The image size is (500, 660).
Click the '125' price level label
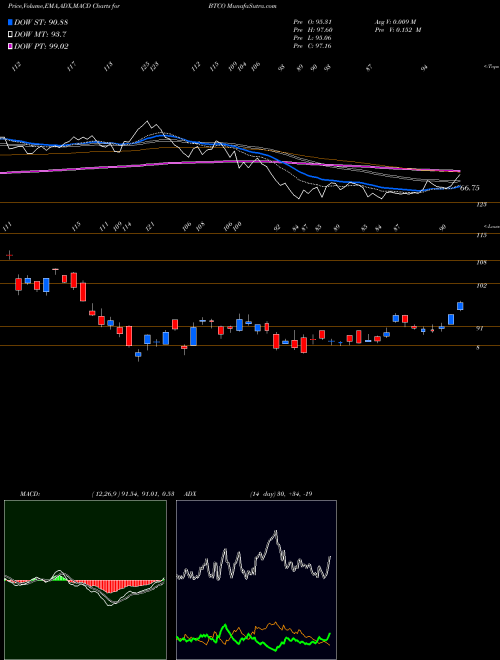(x=481, y=205)
